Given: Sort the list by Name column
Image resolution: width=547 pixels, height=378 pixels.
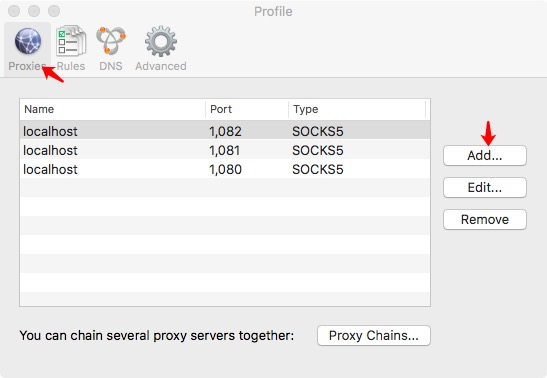Looking at the screenshot, I should click(x=113, y=109).
